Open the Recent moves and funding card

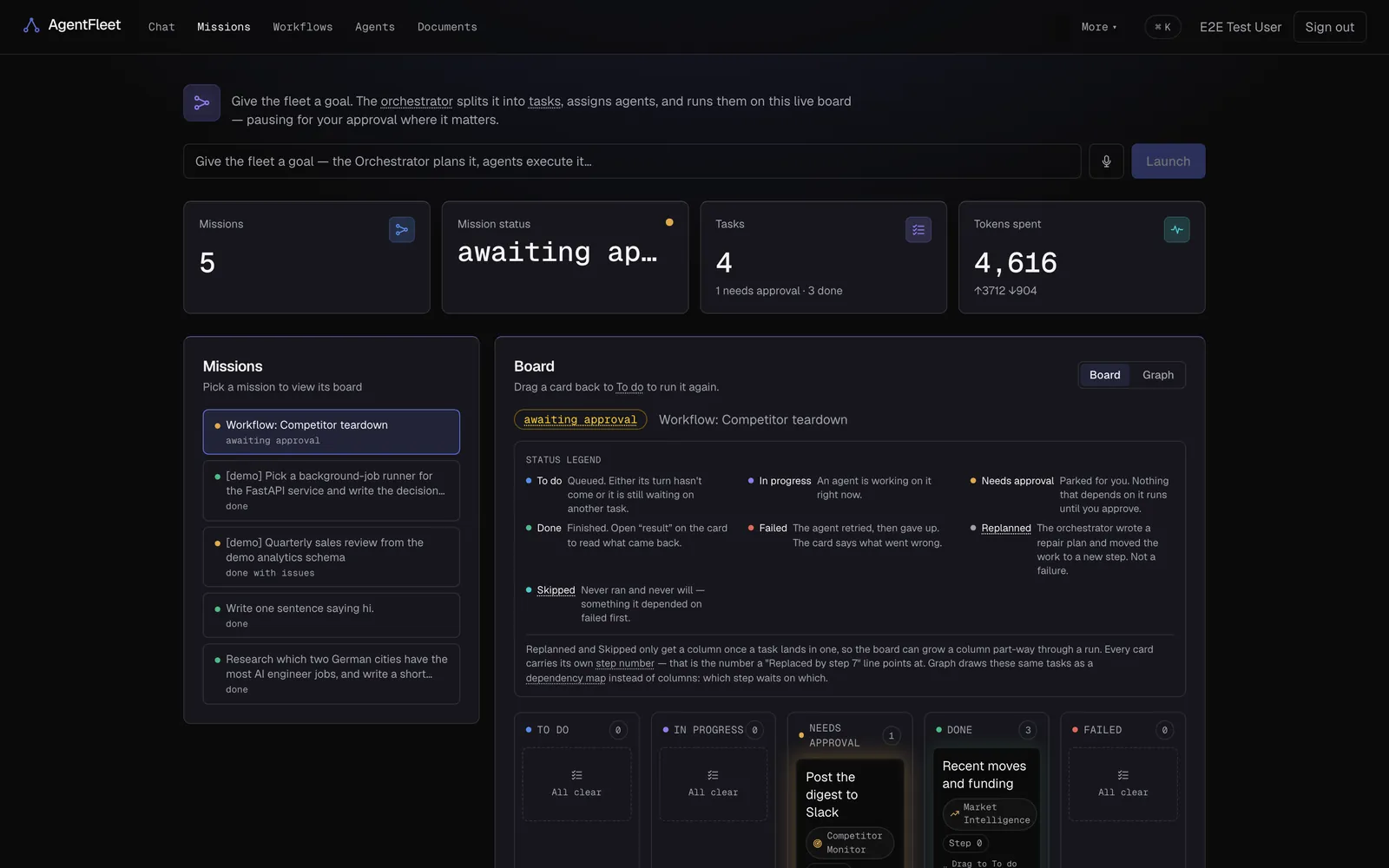986,809
